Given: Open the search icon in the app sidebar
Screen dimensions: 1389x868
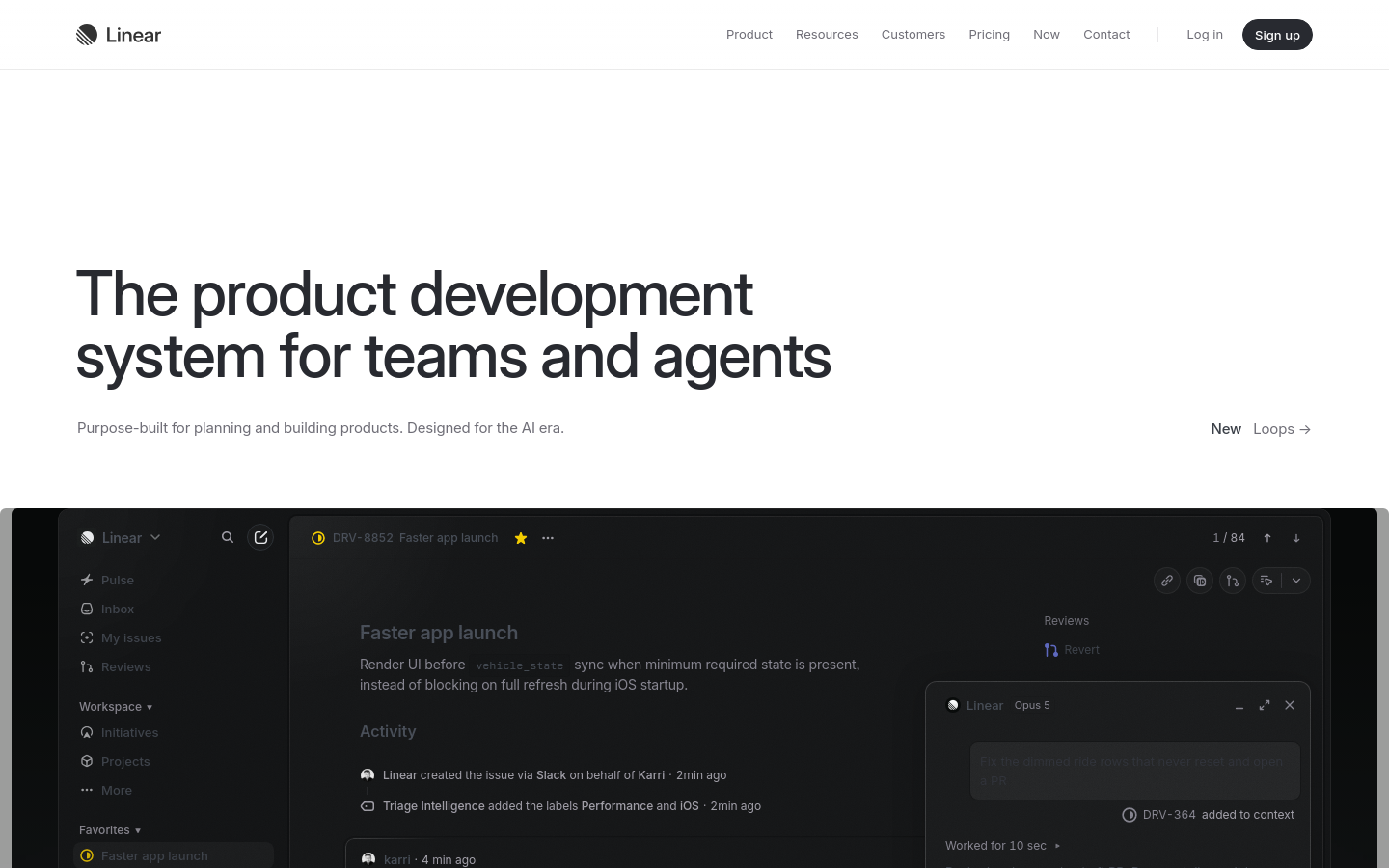Looking at the screenshot, I should [x=228, y=537].
